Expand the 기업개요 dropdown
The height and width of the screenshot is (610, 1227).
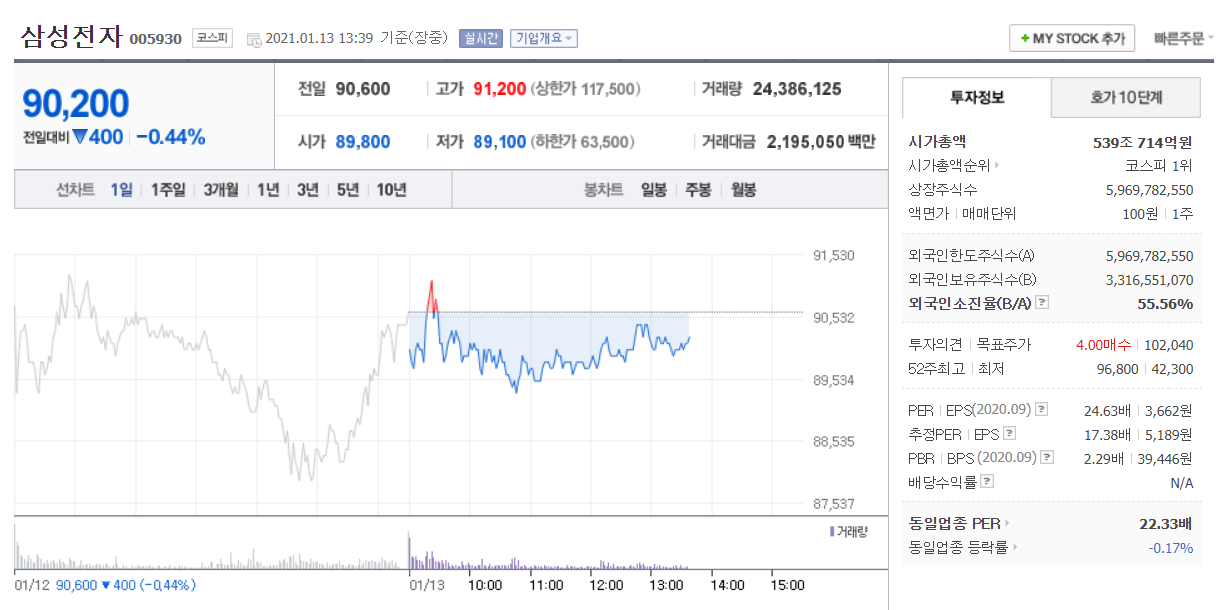click(x=544, y=39)
